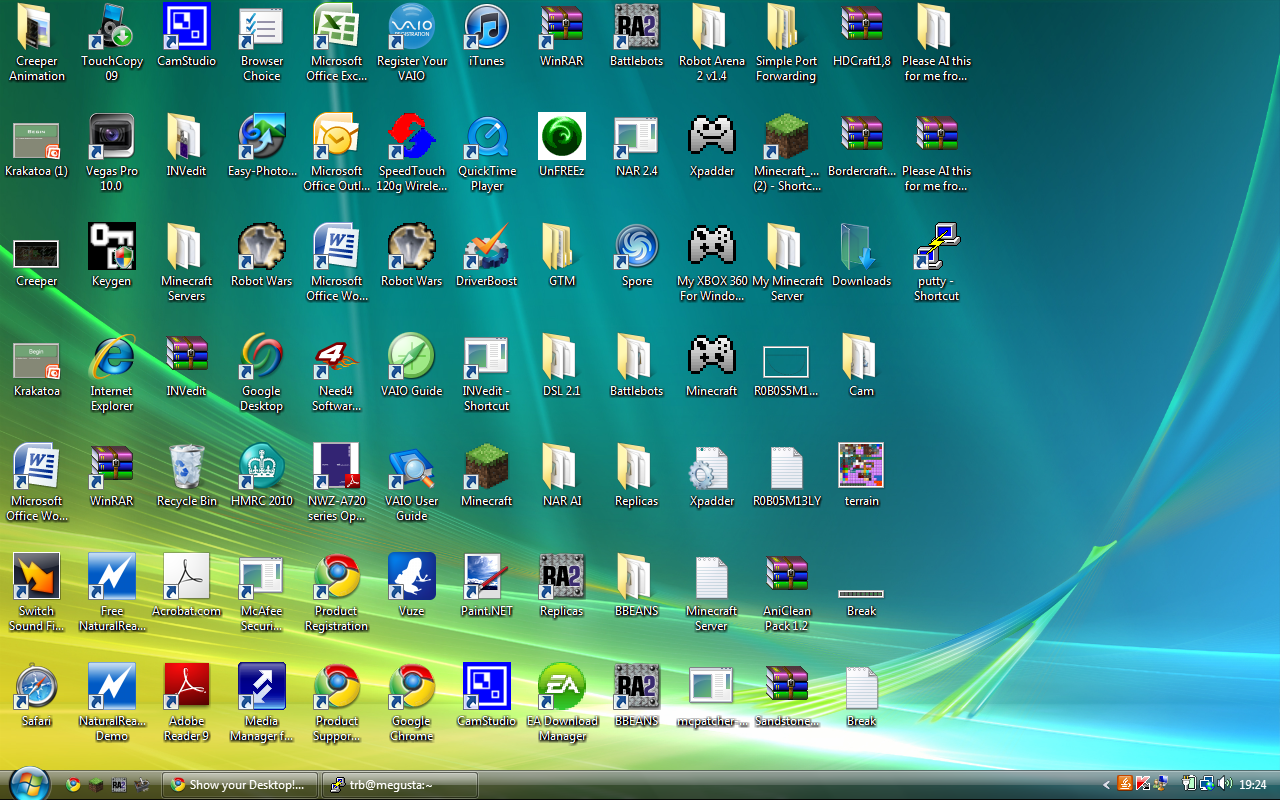Open the VAIO Guide compass icon
The width and height of the screenshot is (1280, 800).
412,357
